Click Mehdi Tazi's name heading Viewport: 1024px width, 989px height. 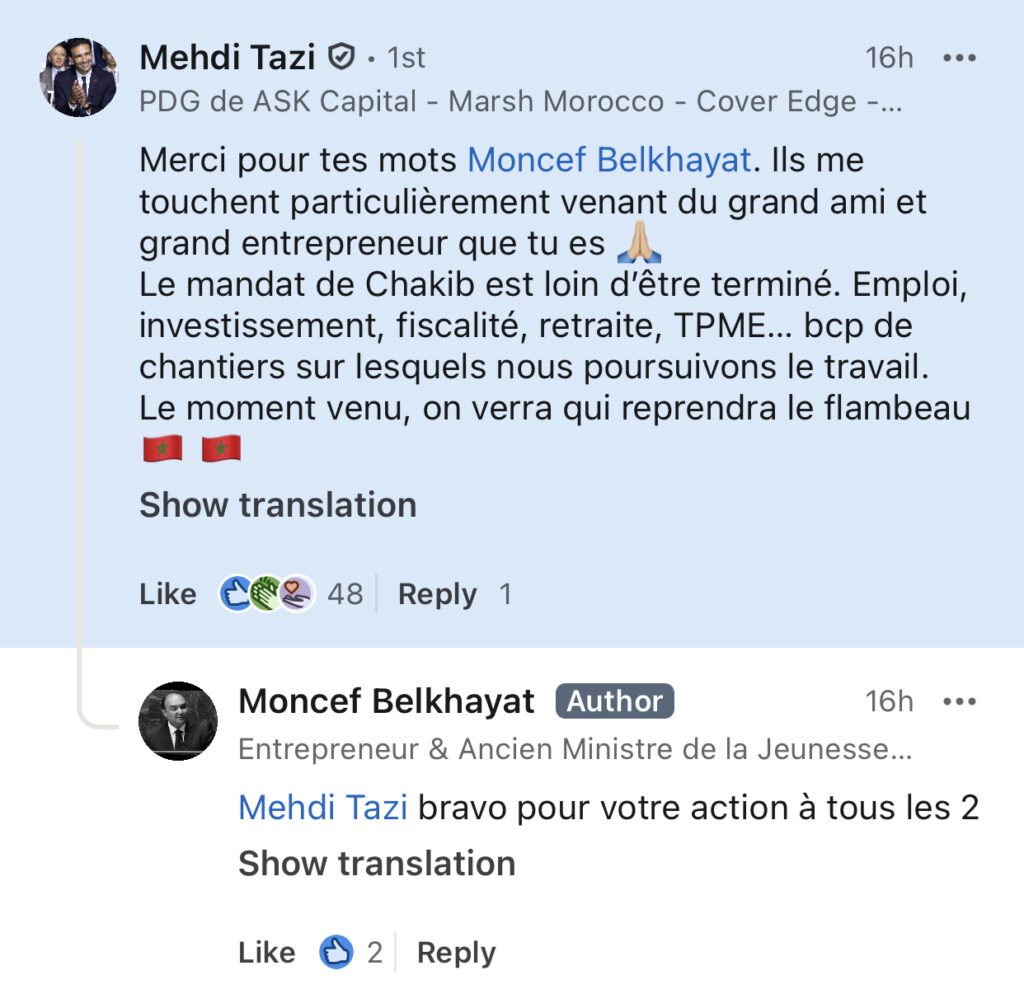(227, 58)
